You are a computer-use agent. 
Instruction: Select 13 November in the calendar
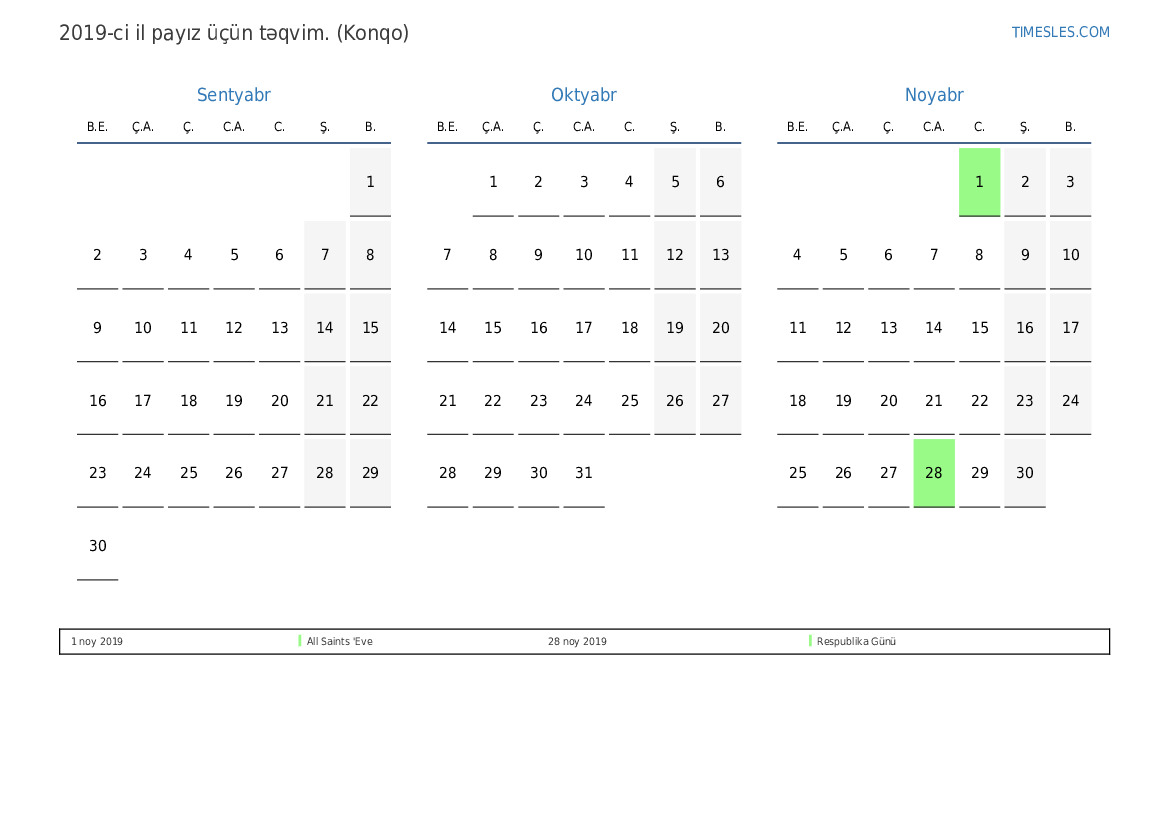[888, 328]
